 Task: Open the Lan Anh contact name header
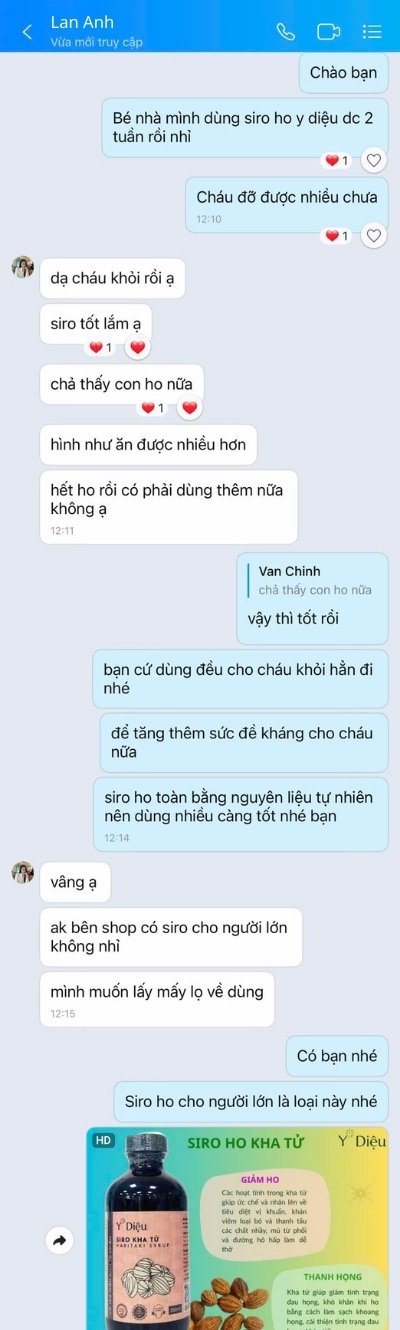82,23
